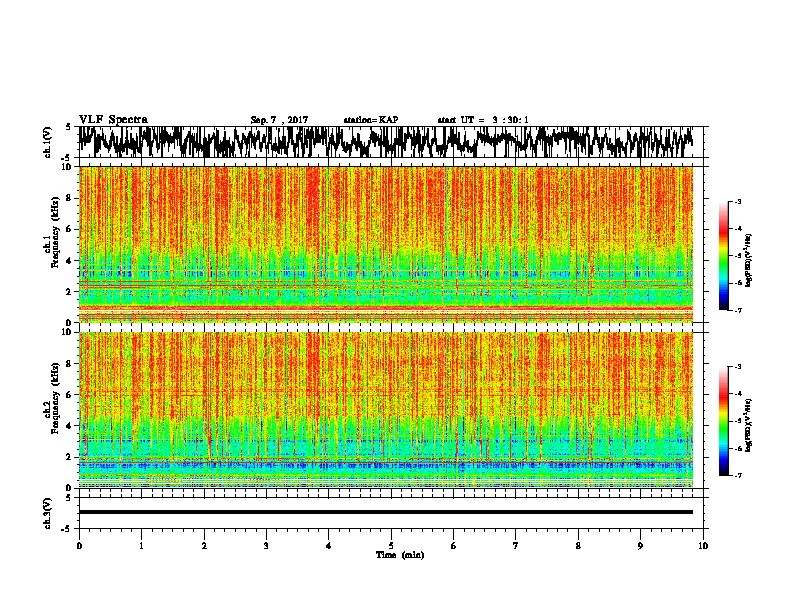792x612 pixels.
Task: Click the ch.2 spectrogram panel
Action: click(x=386, y=410)
